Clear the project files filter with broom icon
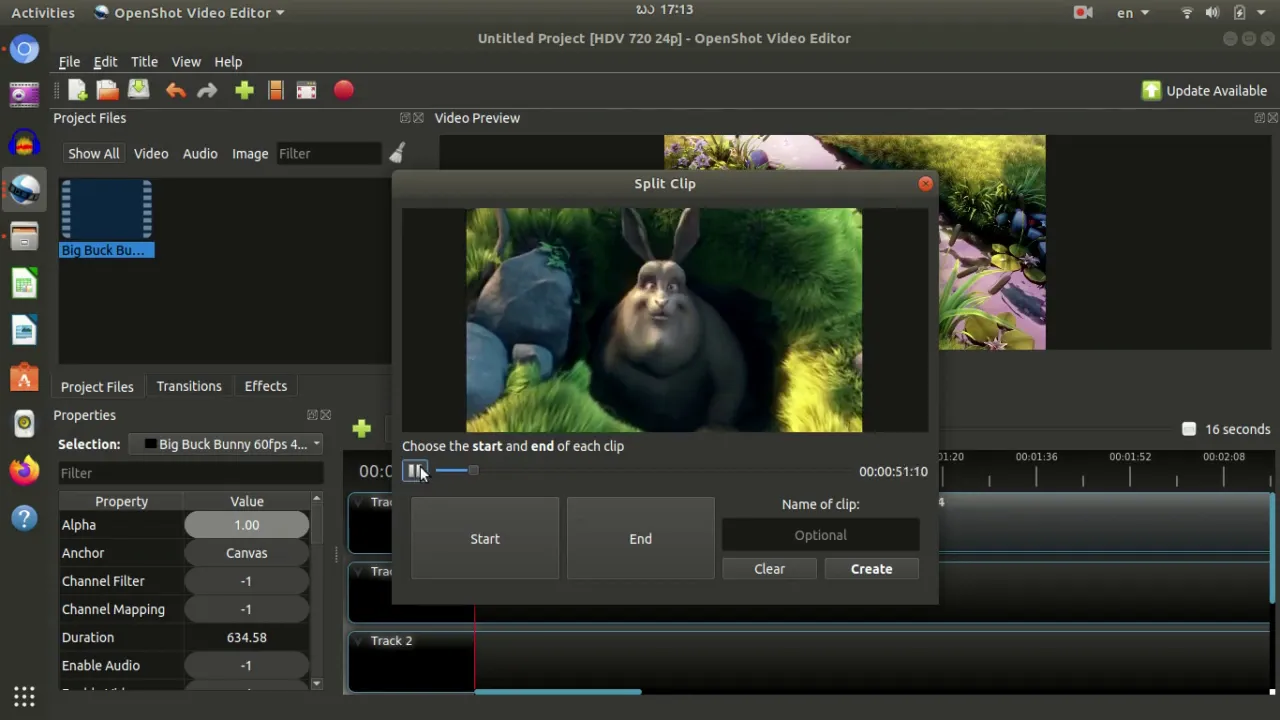The image size is (1280, 720). [397, 153]
